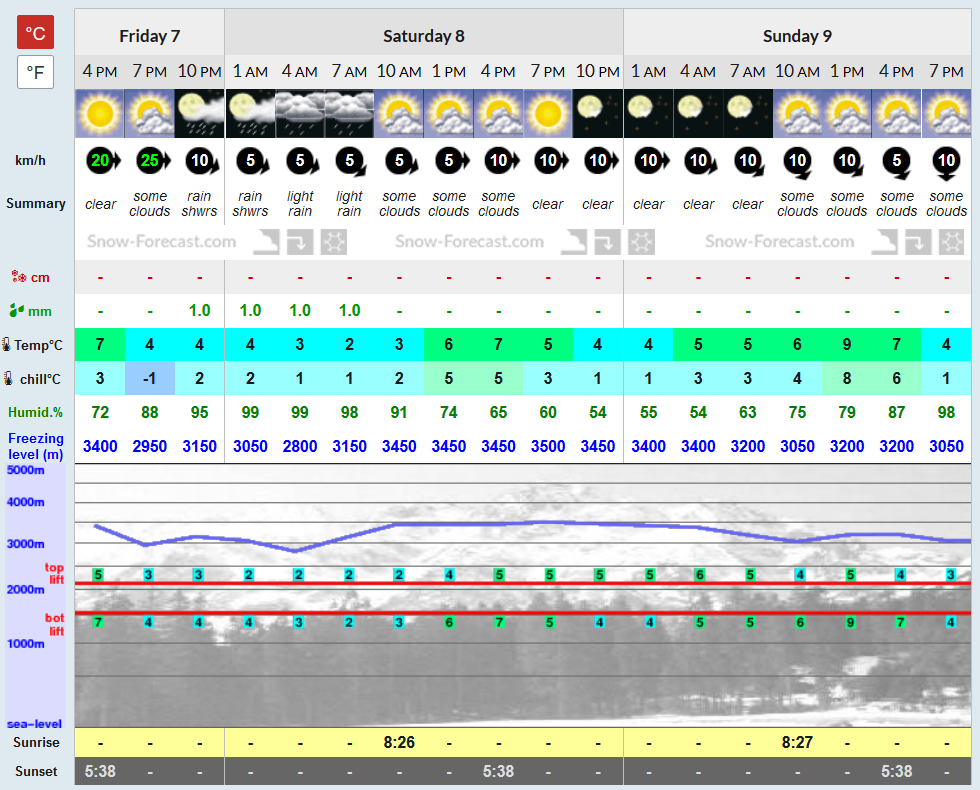
Task: Click Sunday 10 AM 10 km/h wind icon
Action: tap(798, 162)
